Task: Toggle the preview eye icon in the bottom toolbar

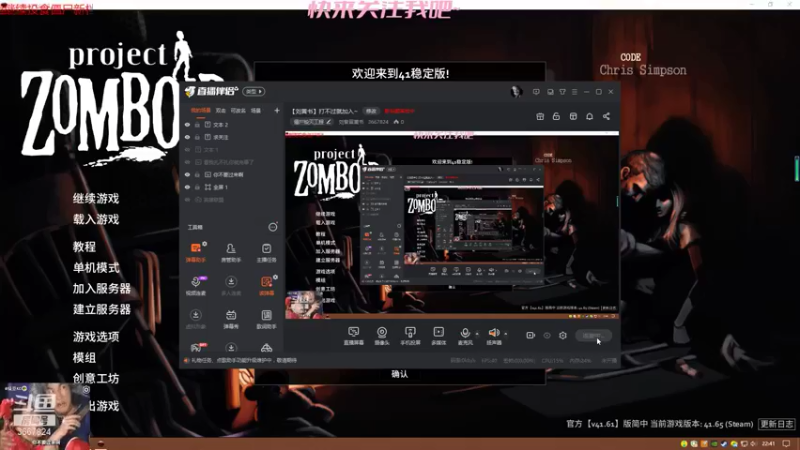Action: point(547,335)
